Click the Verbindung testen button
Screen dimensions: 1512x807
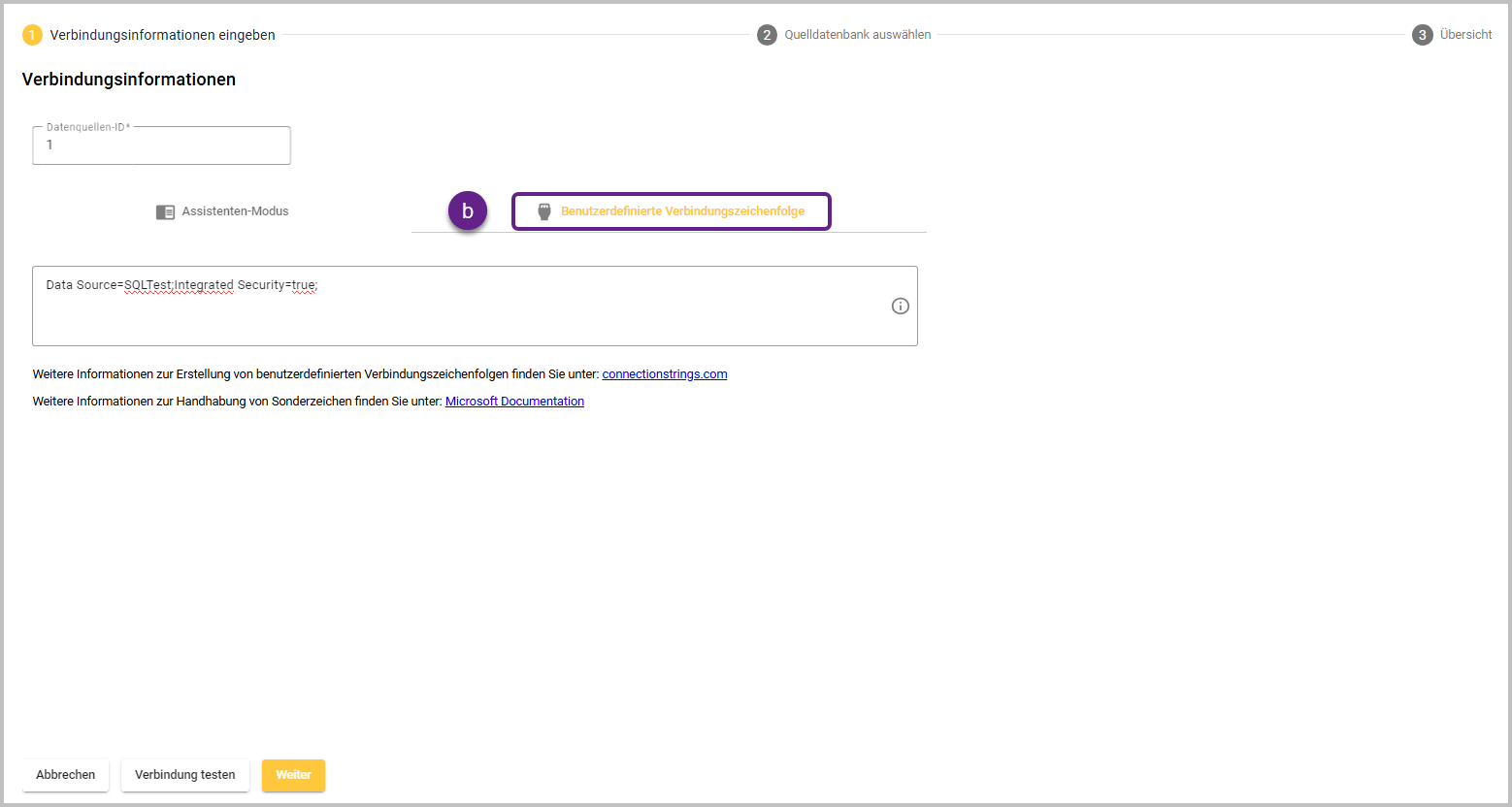pos(184,775)
